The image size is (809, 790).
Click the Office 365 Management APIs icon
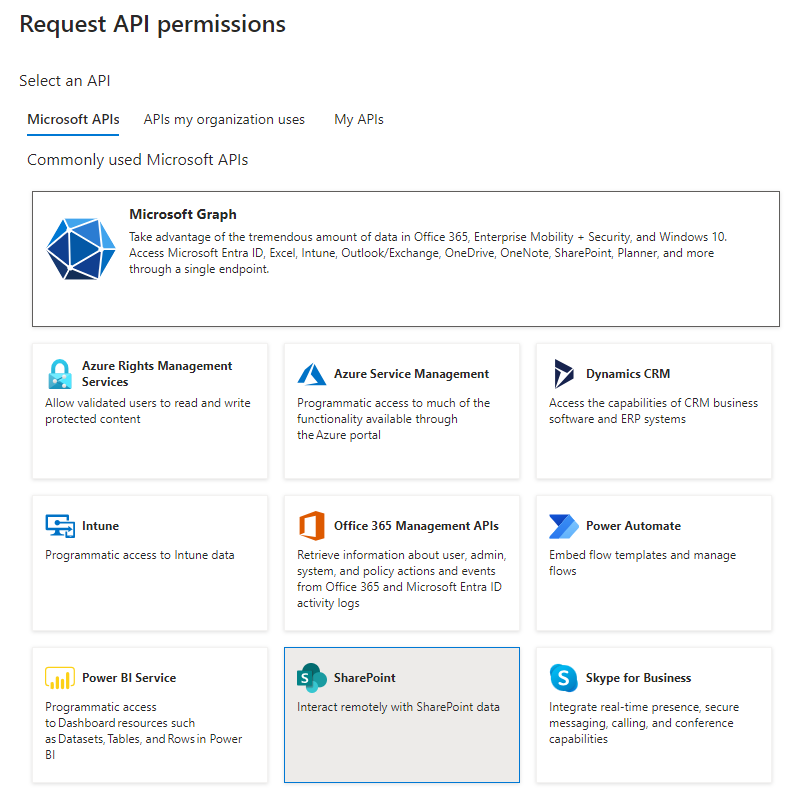[313, 524]
